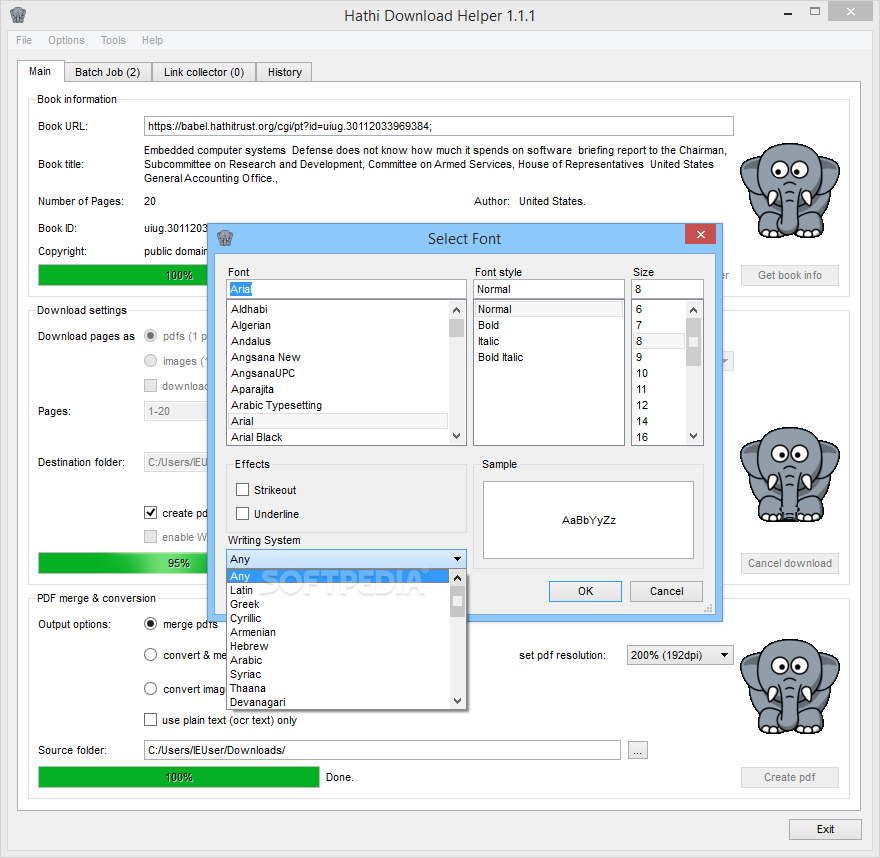Click the Source folder path field
Screen dimensions: 880x858
(x=382, y=750)
